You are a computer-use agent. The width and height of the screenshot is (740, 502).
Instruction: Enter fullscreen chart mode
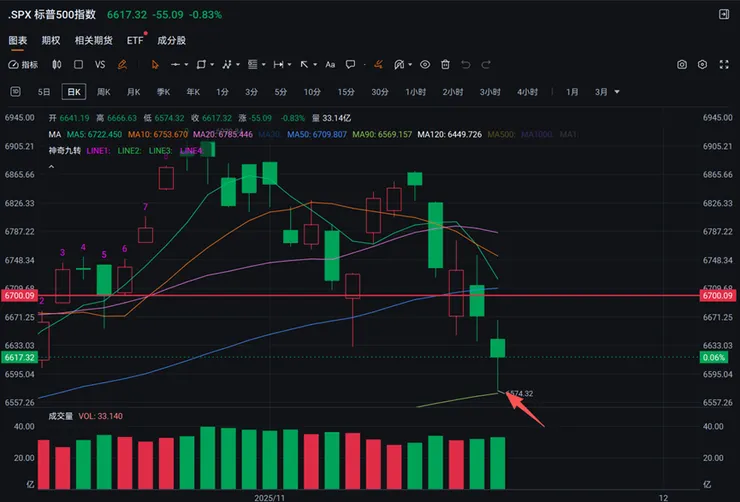724,64
